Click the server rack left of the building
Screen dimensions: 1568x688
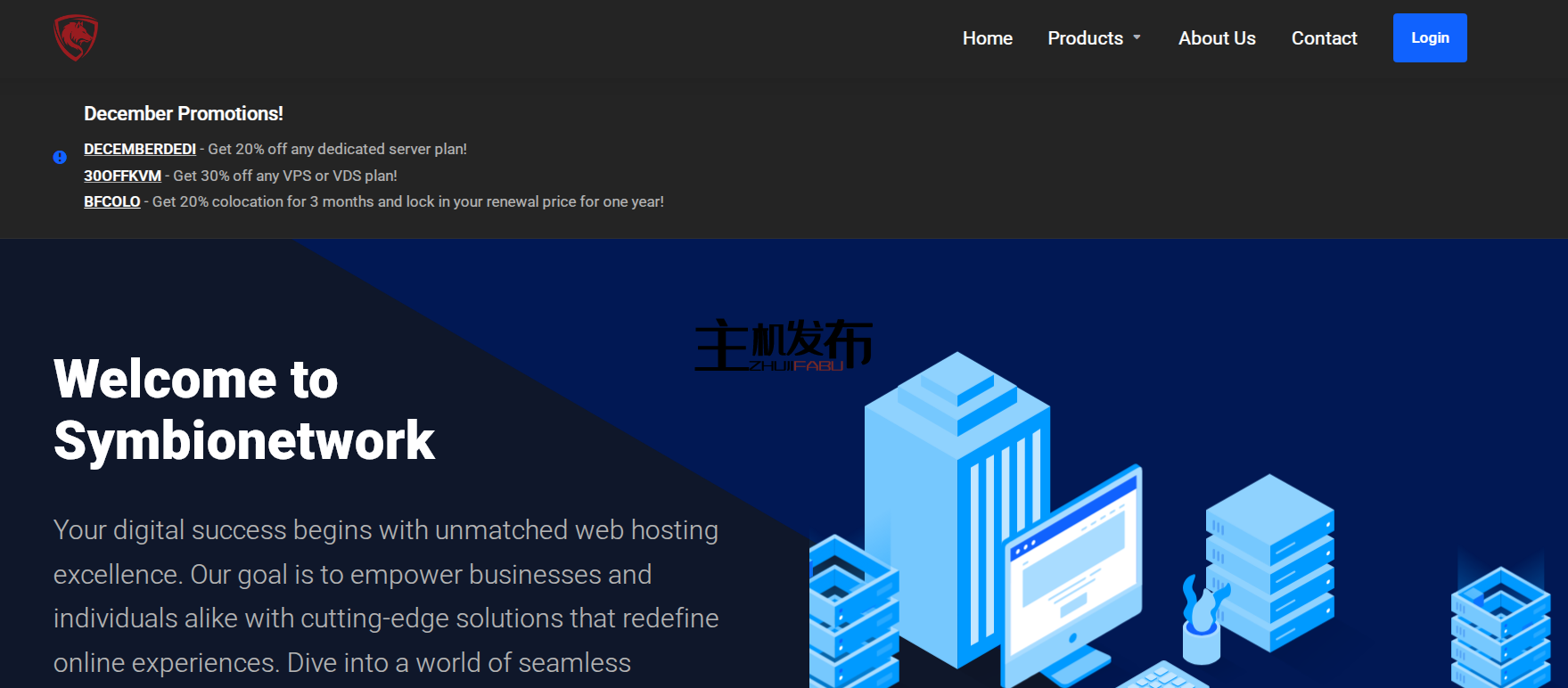pos(851,615)
